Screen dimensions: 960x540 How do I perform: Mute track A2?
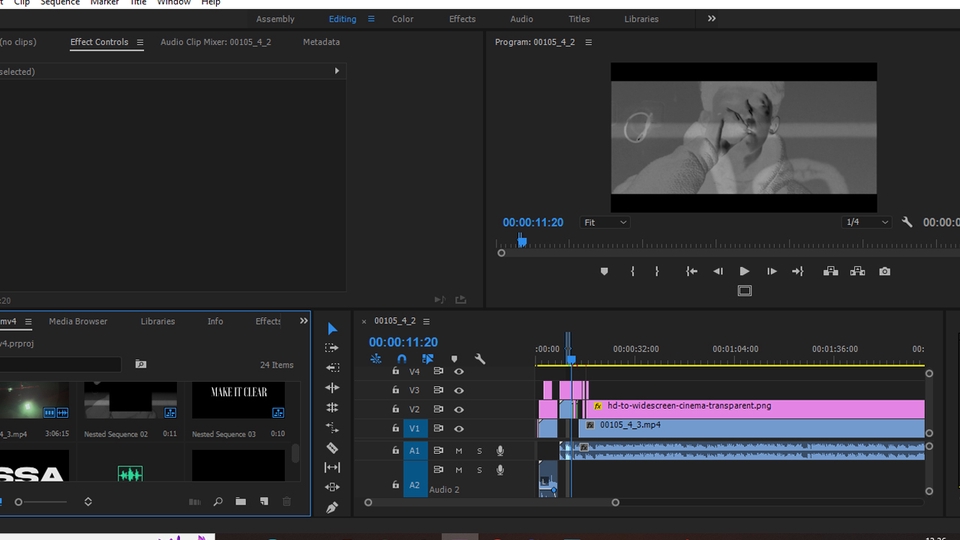tap(459, 470)
